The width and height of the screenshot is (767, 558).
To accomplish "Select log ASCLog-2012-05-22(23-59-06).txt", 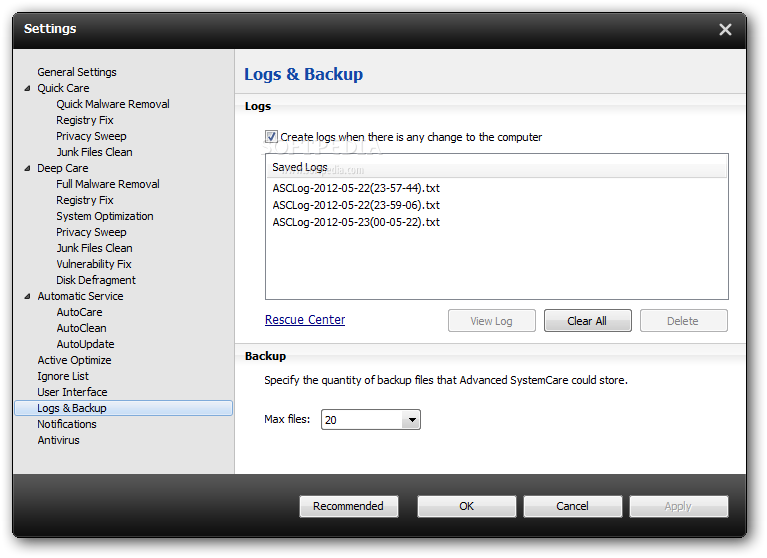I will (356, 205).
